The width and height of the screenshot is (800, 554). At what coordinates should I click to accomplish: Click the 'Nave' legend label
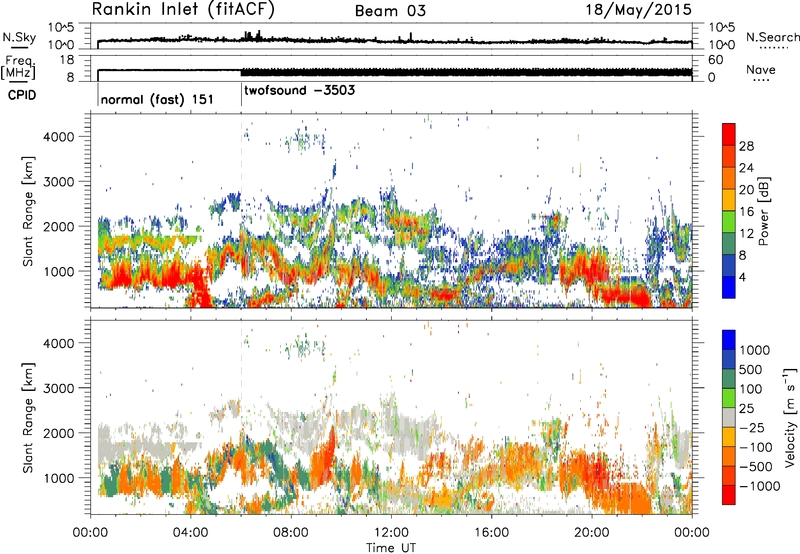tap(761, 70)
